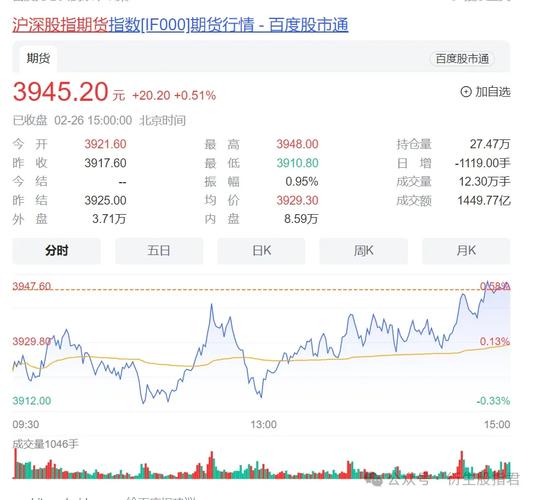537x500 pixels.
Task: Switch to the 周K chart tab
Action: pos(363,251)
